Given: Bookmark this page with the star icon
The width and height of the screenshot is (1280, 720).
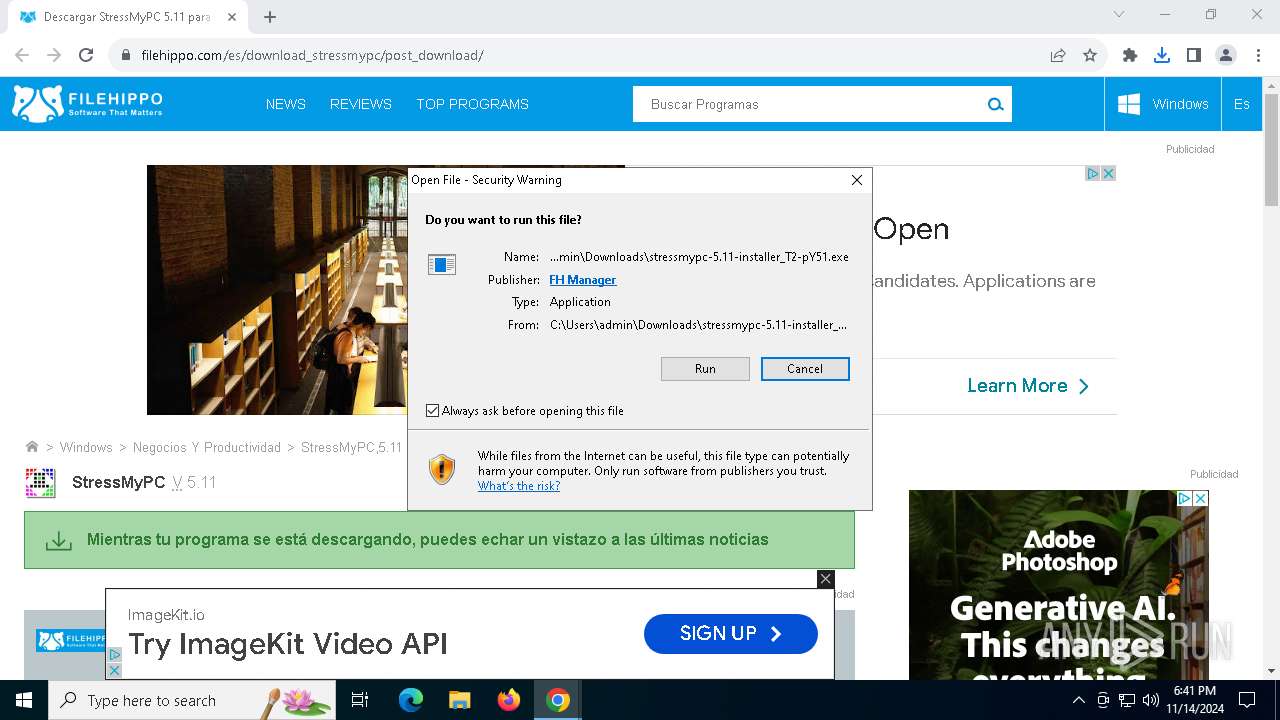Looking at the screenshot, I should (x=1090, y=55).
